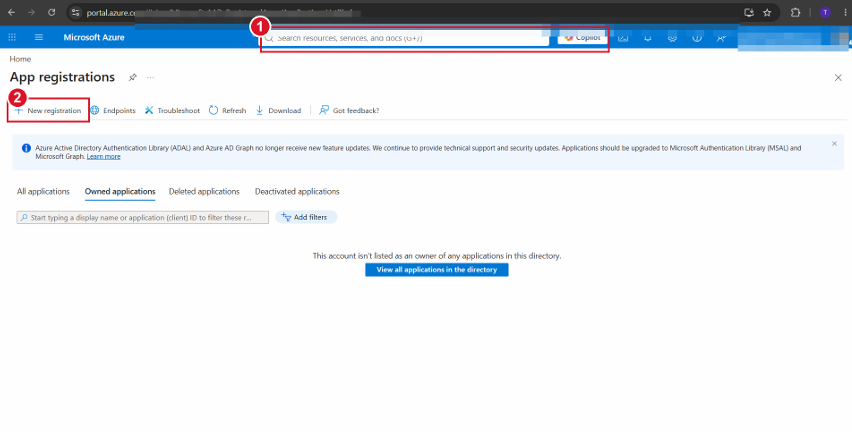Click the site information icon in address bar
The height and width of the screenshot is (432, 852).
(x=76, y=12)
